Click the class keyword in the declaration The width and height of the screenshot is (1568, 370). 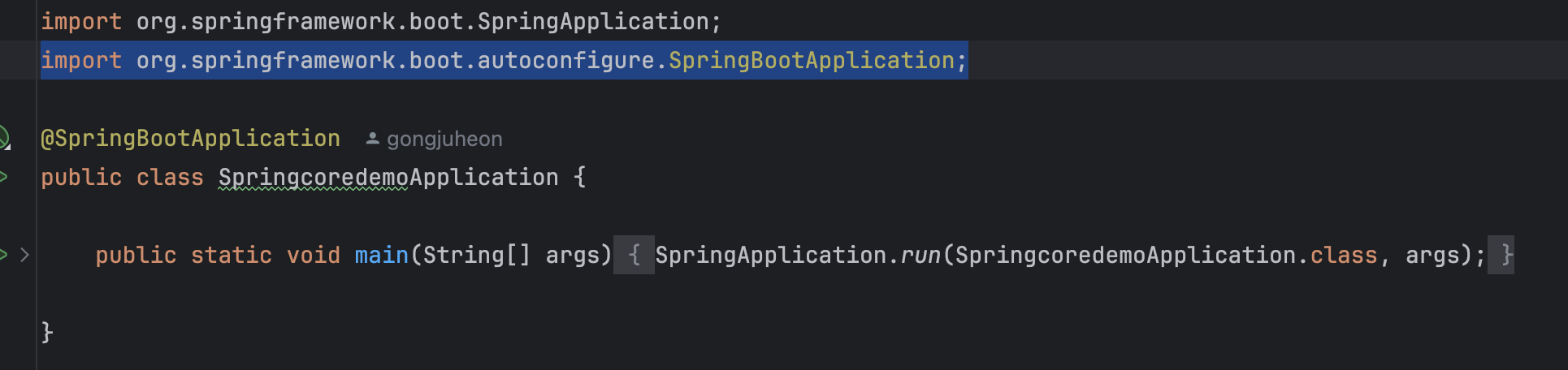click(x=170, y=177)
